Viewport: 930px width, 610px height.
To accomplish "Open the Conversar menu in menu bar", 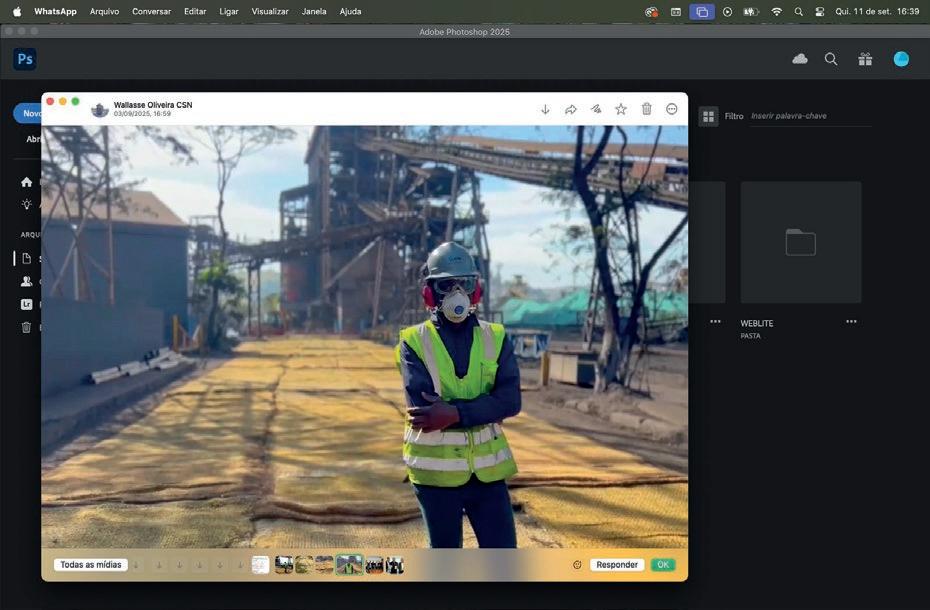I will coord(151,11).
